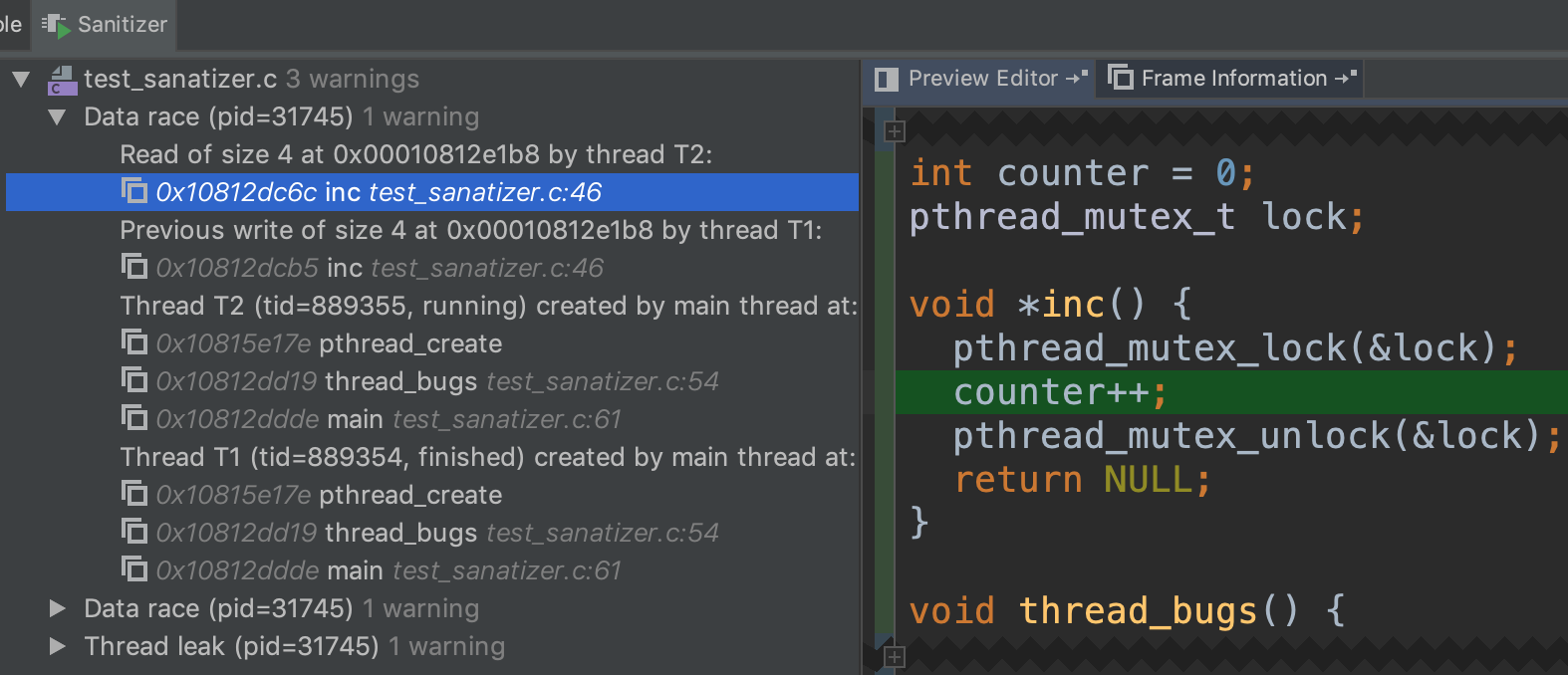
Task: Open the Frame Information tab
Action: tap(1231, 79)
